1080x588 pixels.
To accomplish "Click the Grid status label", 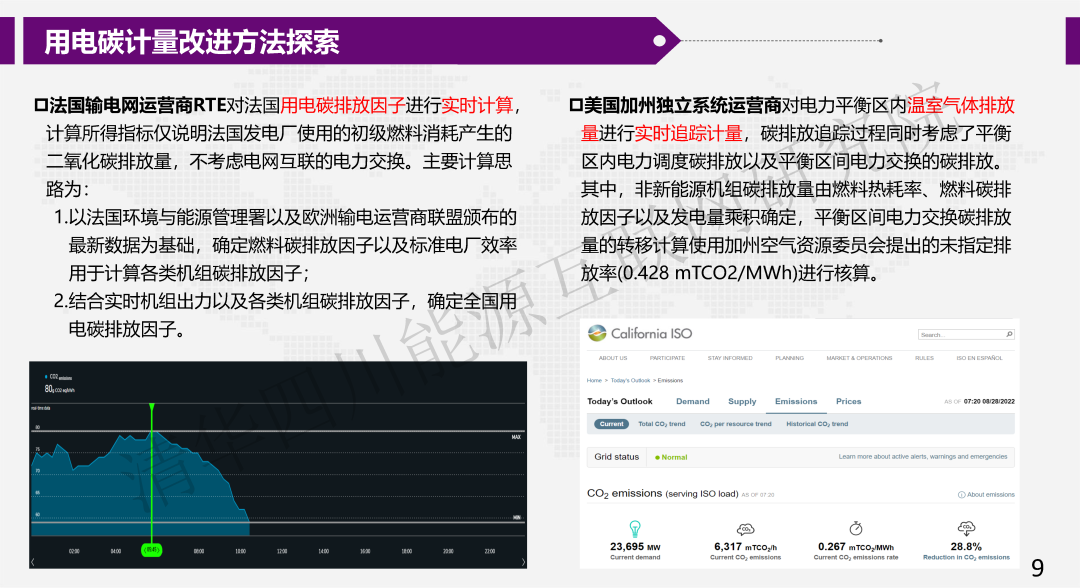I will pos(616,456).
